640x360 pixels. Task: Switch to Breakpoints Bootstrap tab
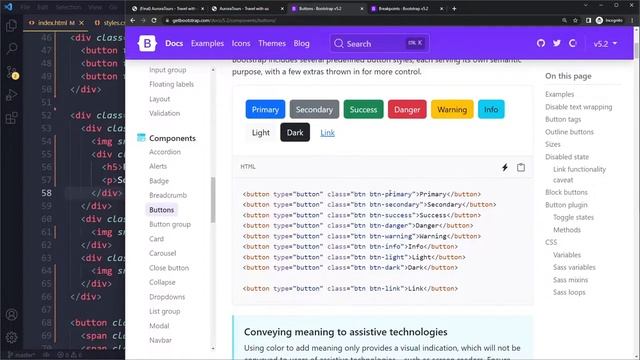tap(403, 9)
